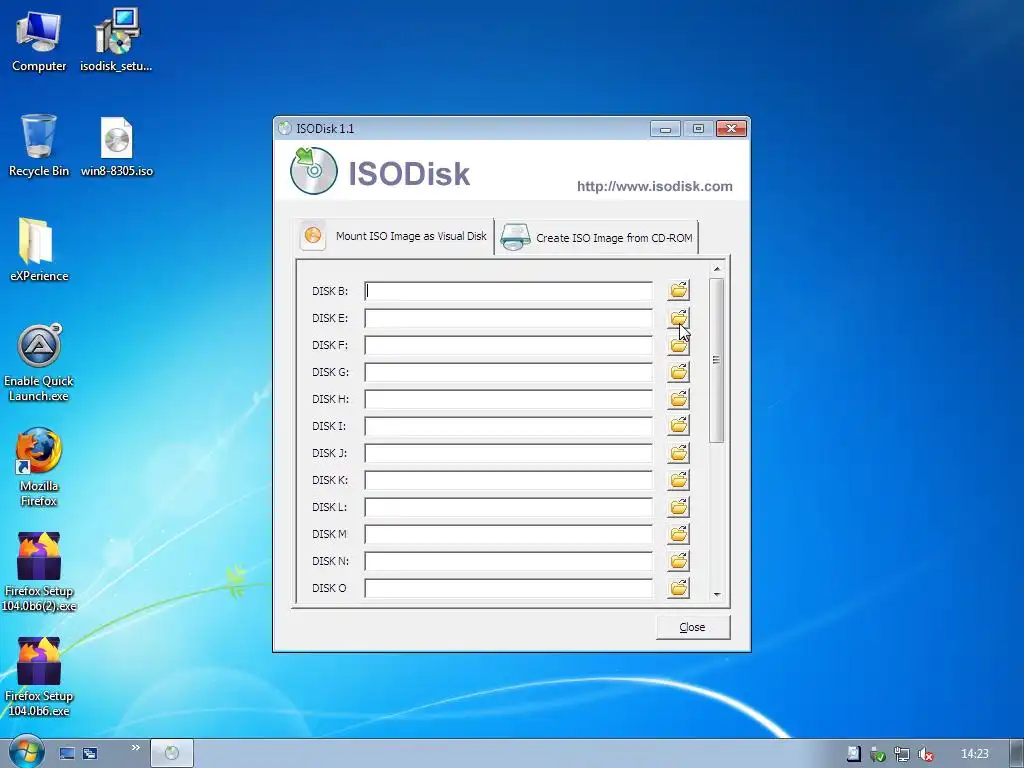Focus the DISK O path input

(x=508, y=588)
